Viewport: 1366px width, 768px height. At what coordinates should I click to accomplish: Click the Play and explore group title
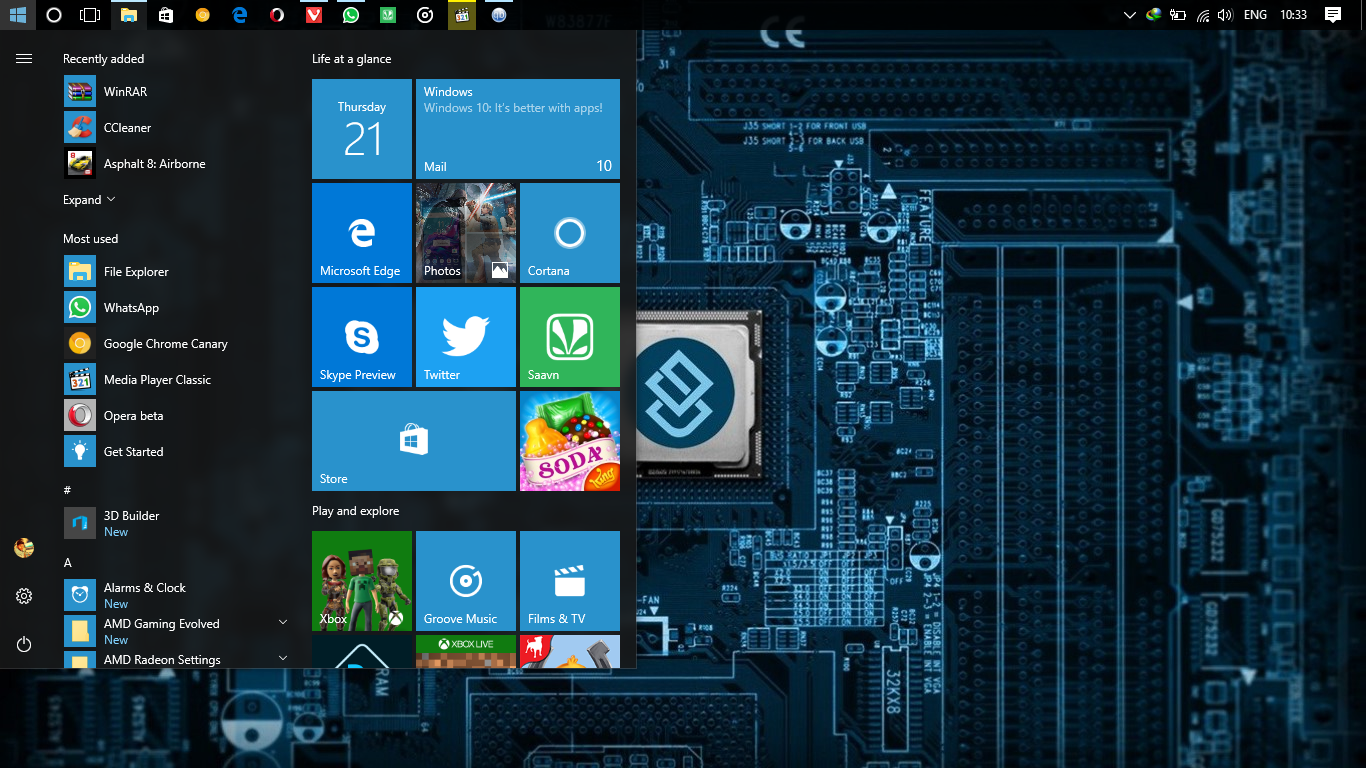coord(355,511)
